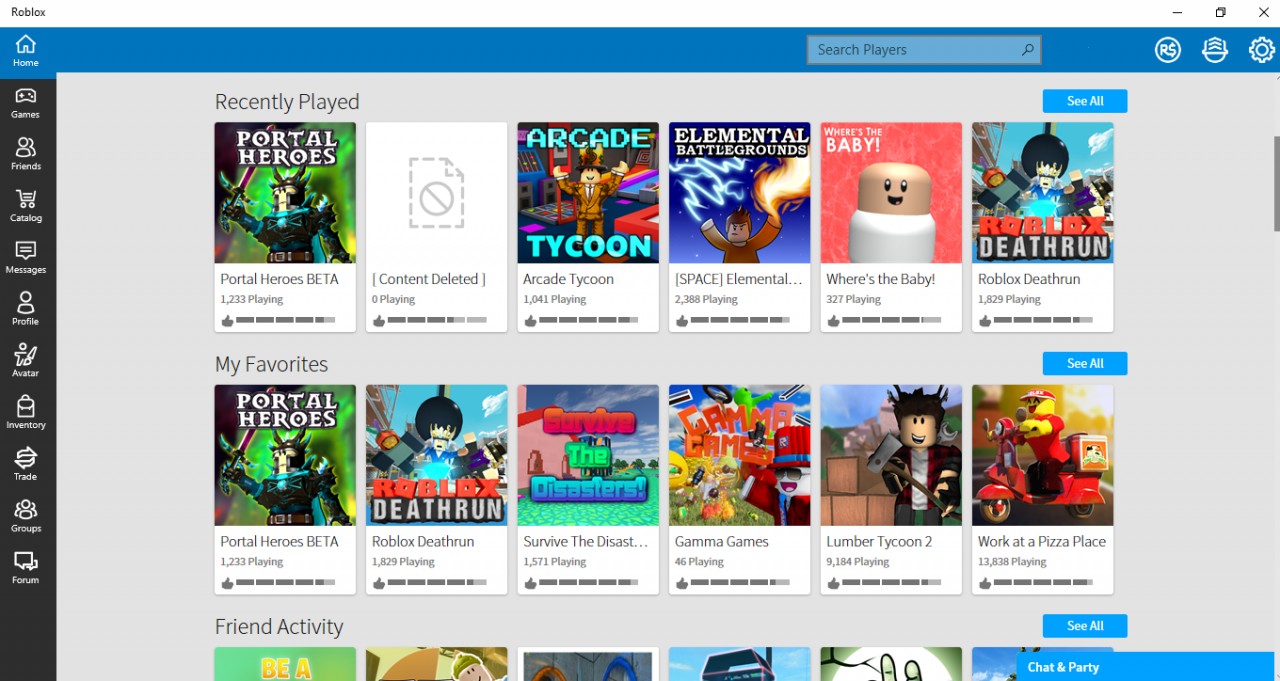Open Survive The Disasters thumbnail
The height and width of the screenshot is (681, 1280).
coord(588,455)
